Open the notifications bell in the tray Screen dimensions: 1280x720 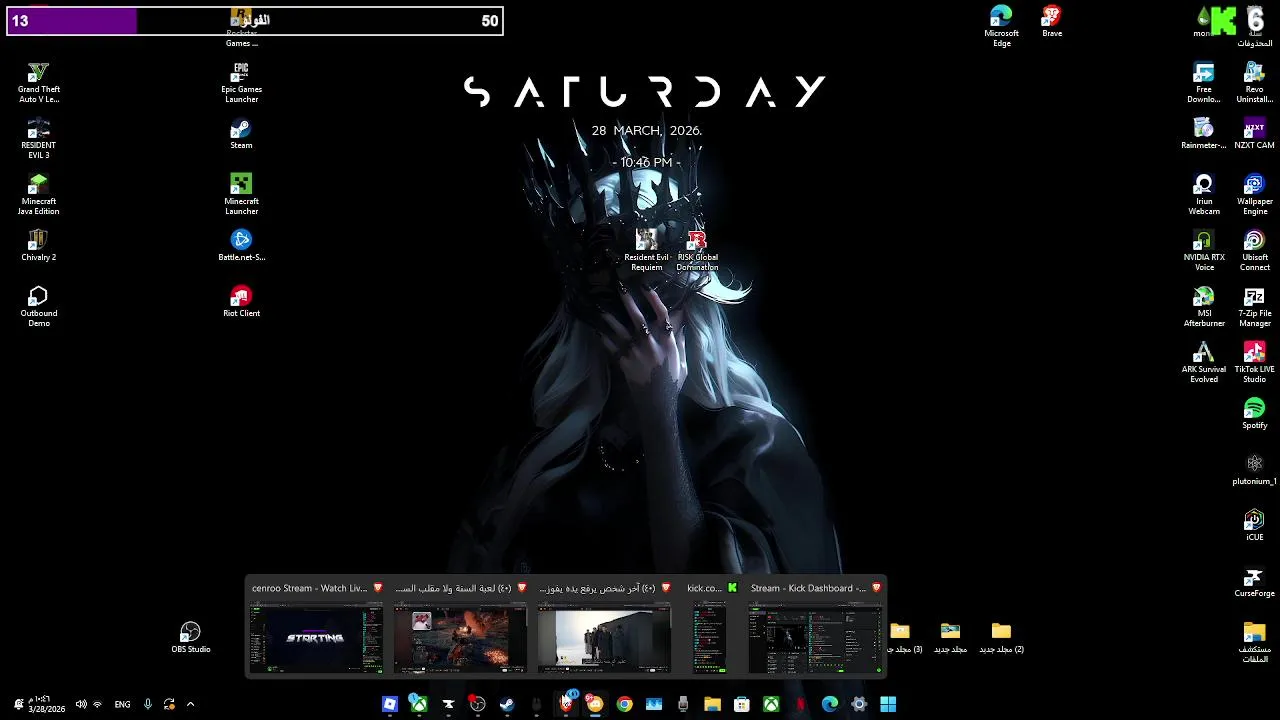[x=18, y=704]
